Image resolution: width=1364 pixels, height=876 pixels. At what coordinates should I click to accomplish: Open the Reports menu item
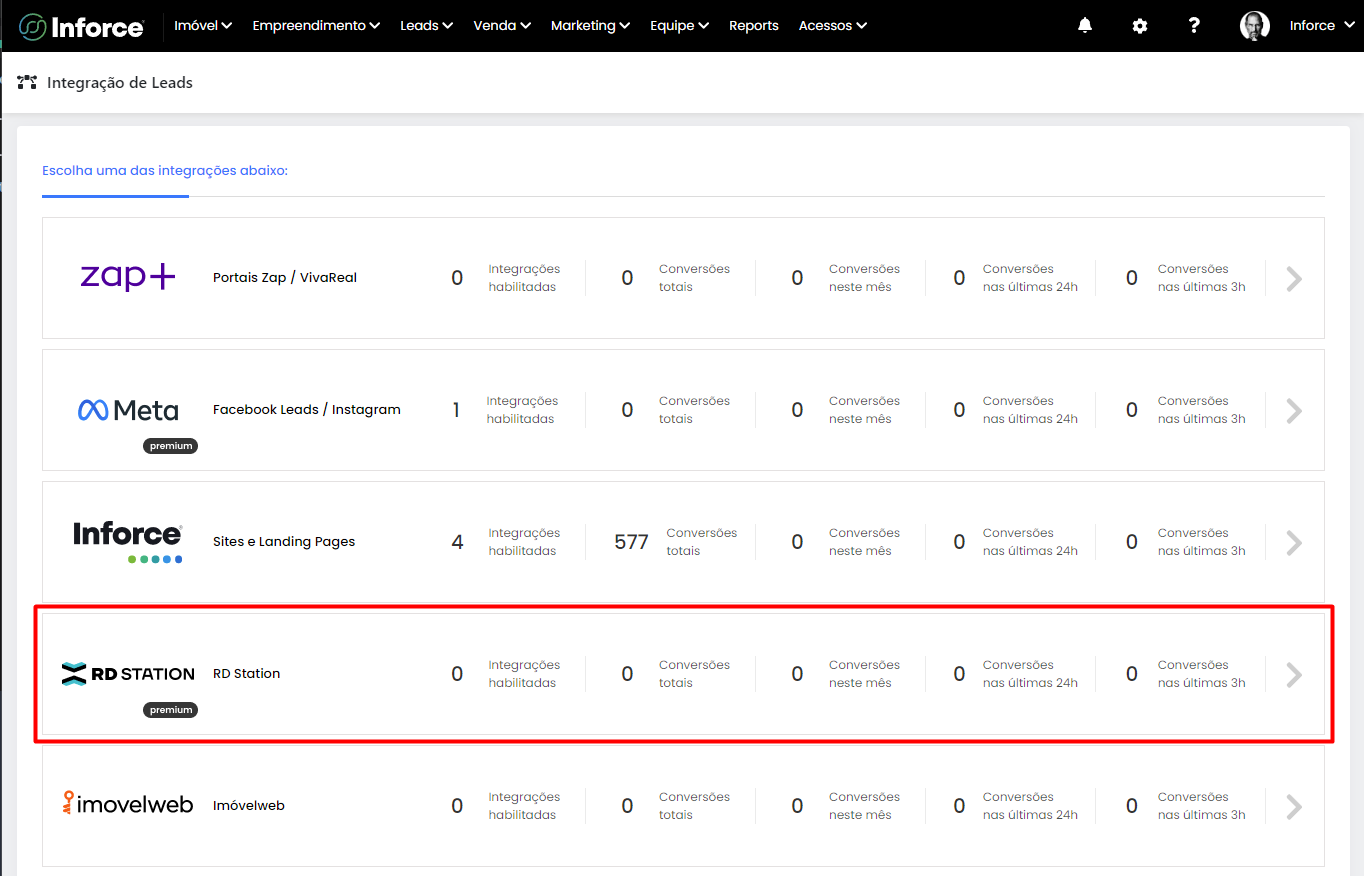[753, 26]
